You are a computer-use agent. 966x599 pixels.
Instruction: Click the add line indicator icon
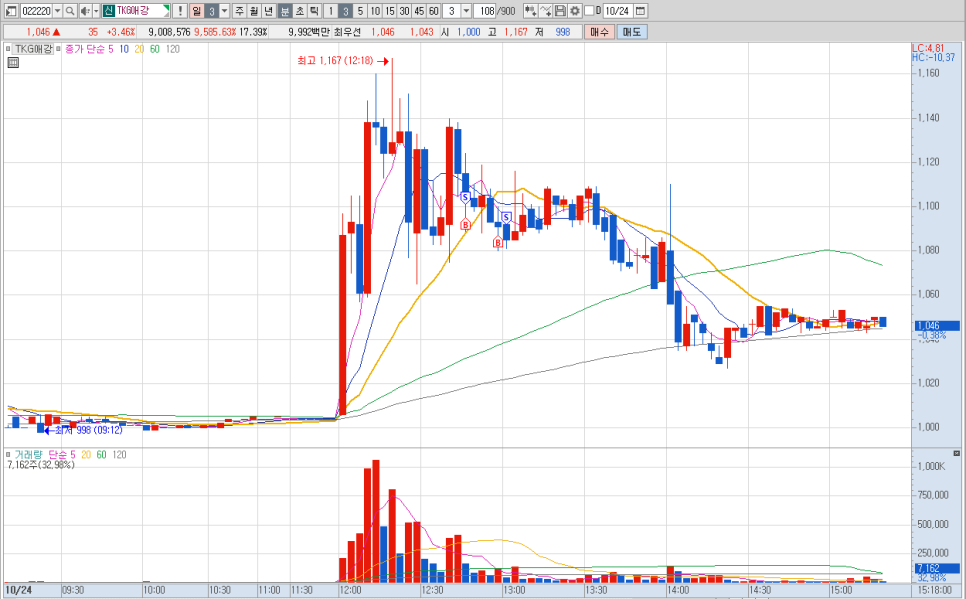tap(545, 11)
